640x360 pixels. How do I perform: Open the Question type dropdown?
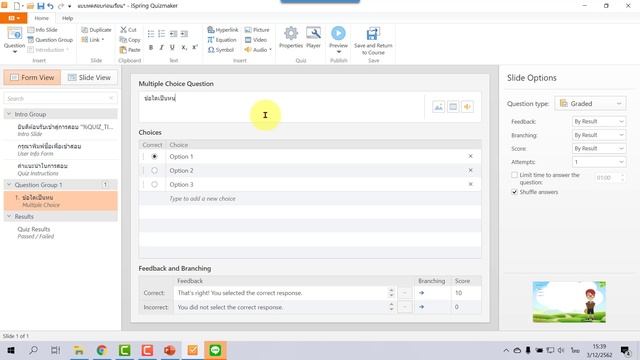tap(590, 104)
